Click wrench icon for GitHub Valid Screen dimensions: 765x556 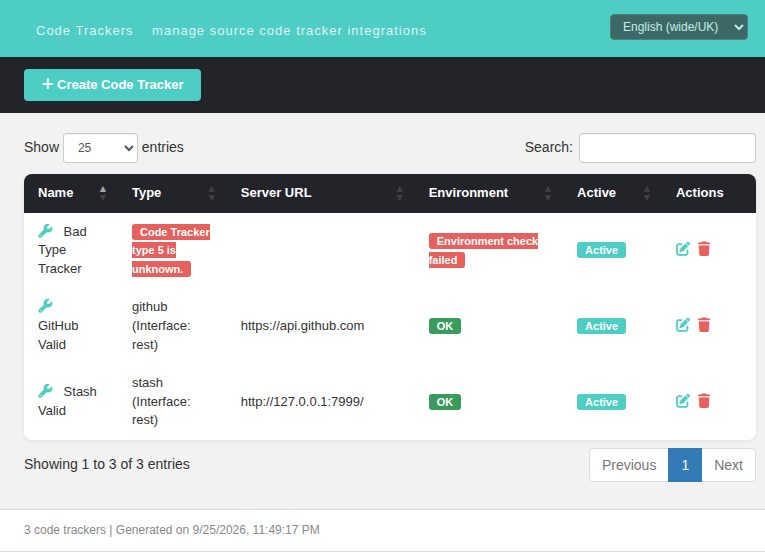point(45,306)
